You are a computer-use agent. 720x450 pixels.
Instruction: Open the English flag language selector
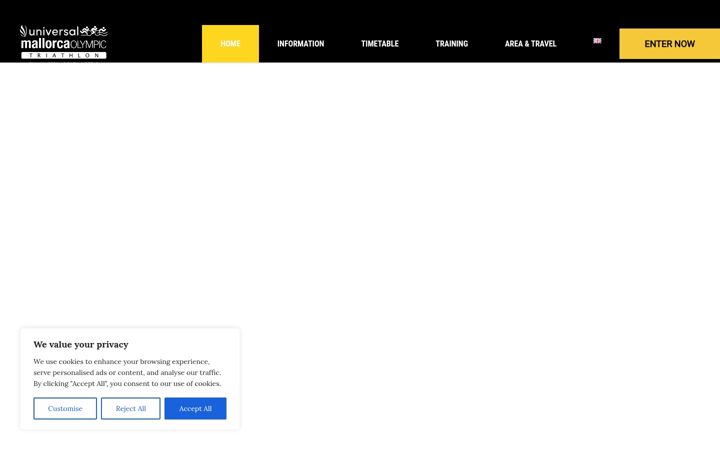click(597, 41)
